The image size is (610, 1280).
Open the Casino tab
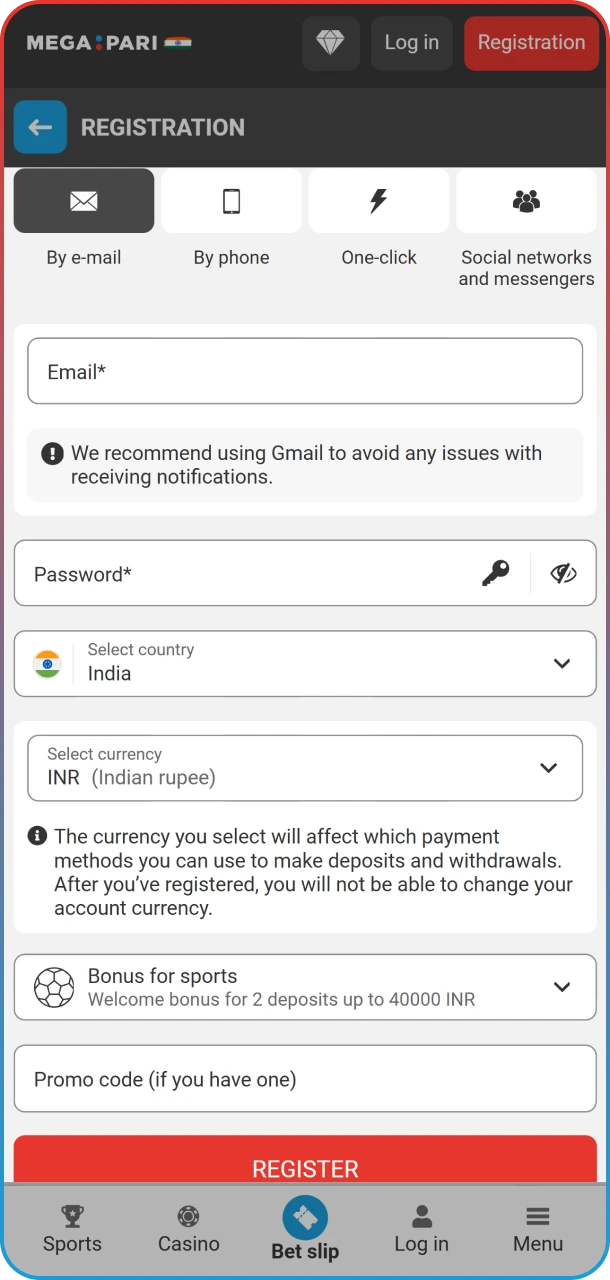(x=188, y=1229)
